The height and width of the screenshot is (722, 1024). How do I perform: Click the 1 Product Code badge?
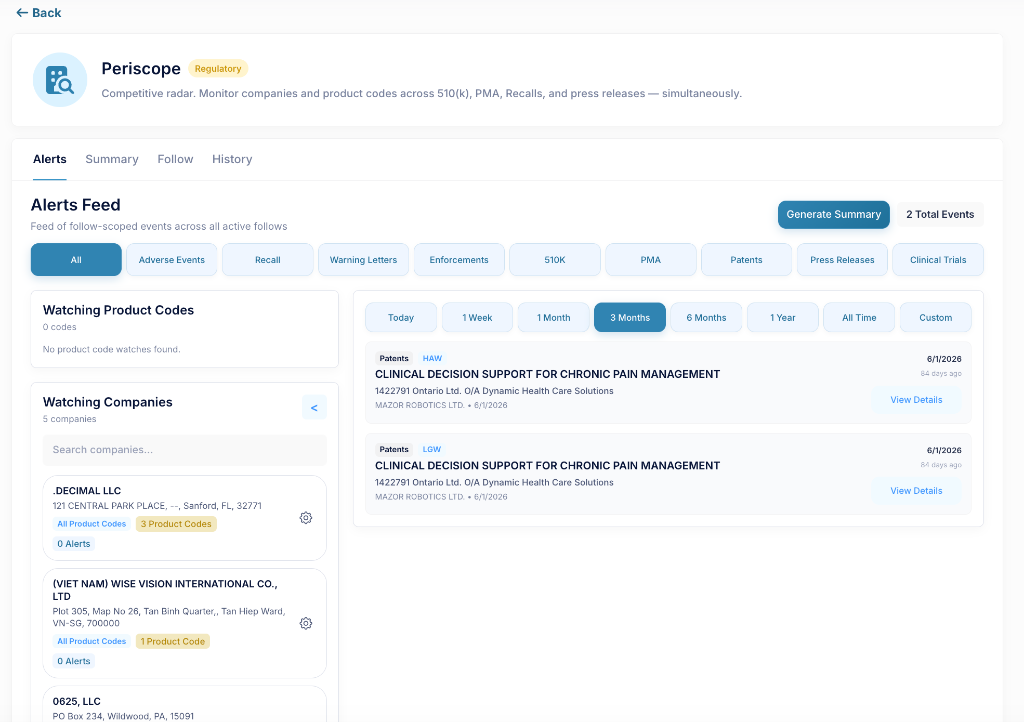[173, 641]
